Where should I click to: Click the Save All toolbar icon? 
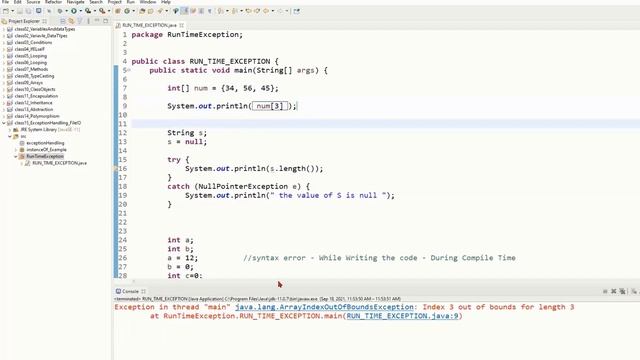[x=28, y=11]
